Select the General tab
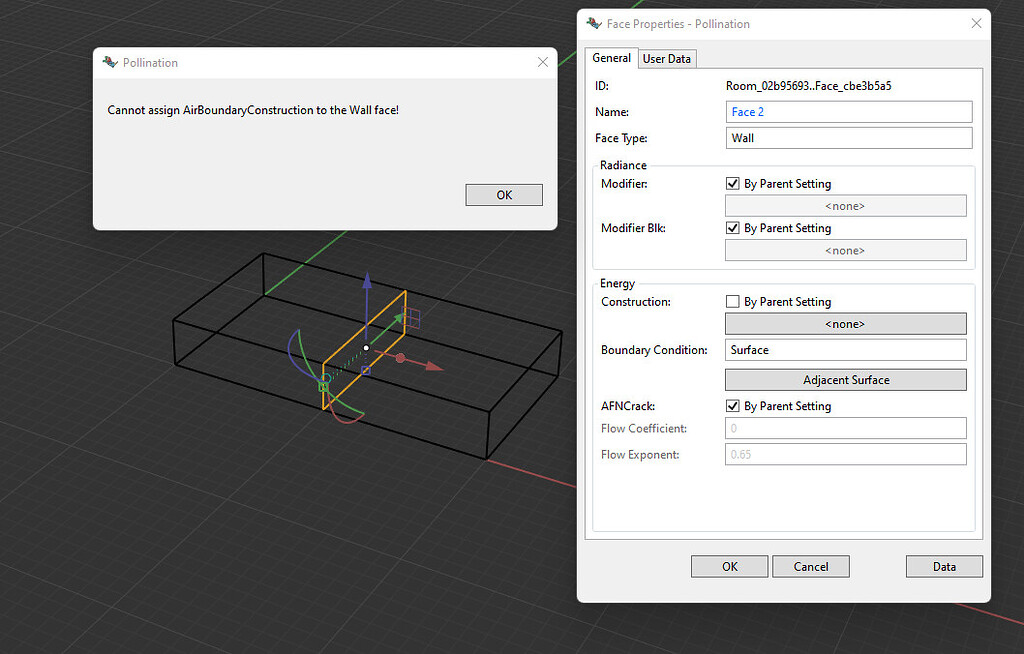1024x654 pixels. (611, 58)
